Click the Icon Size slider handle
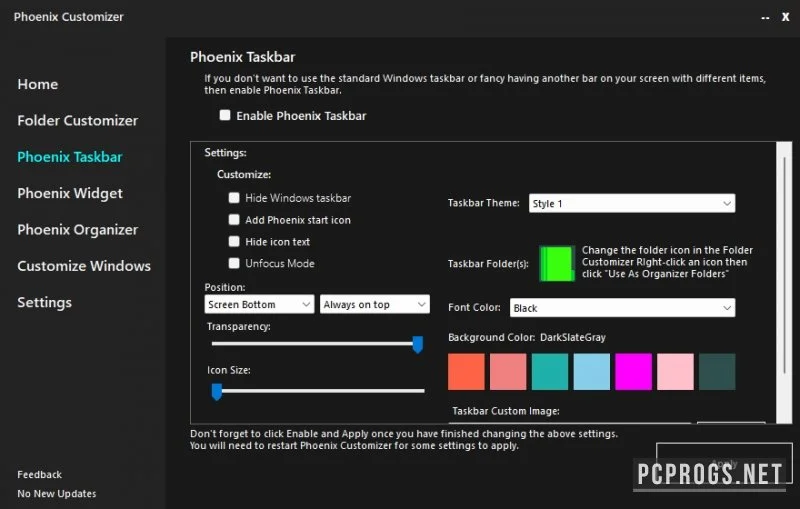Viewport: 800px width, 509px height. pos(217,392)
